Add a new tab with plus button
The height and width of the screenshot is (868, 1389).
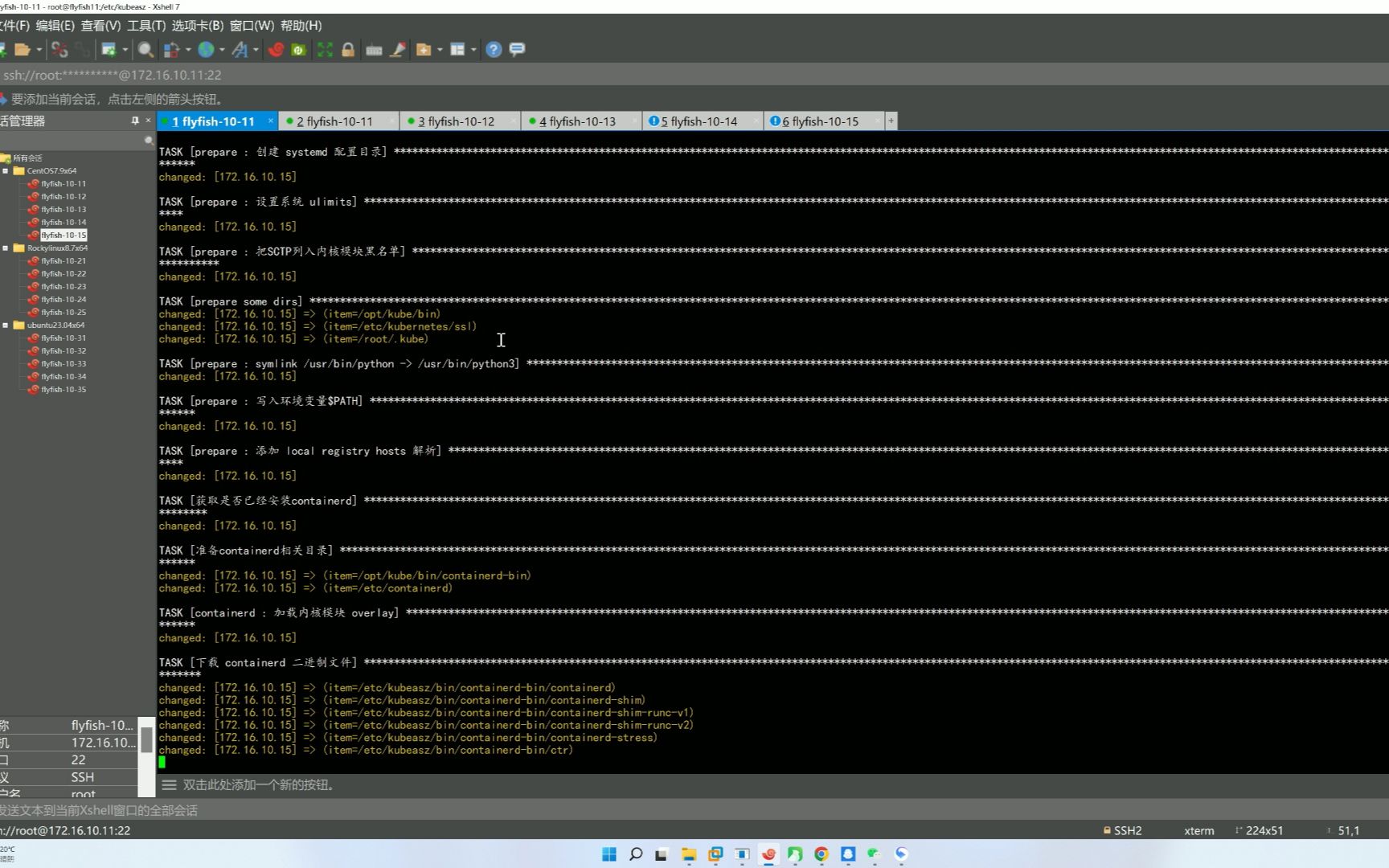tap(891, 121)
